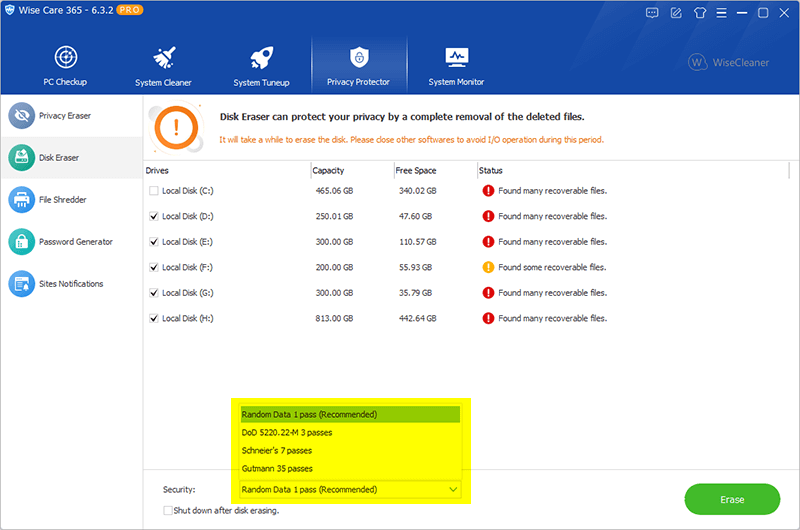Click 'Found some recoverable files.' status text

click(x=552, y=267)
